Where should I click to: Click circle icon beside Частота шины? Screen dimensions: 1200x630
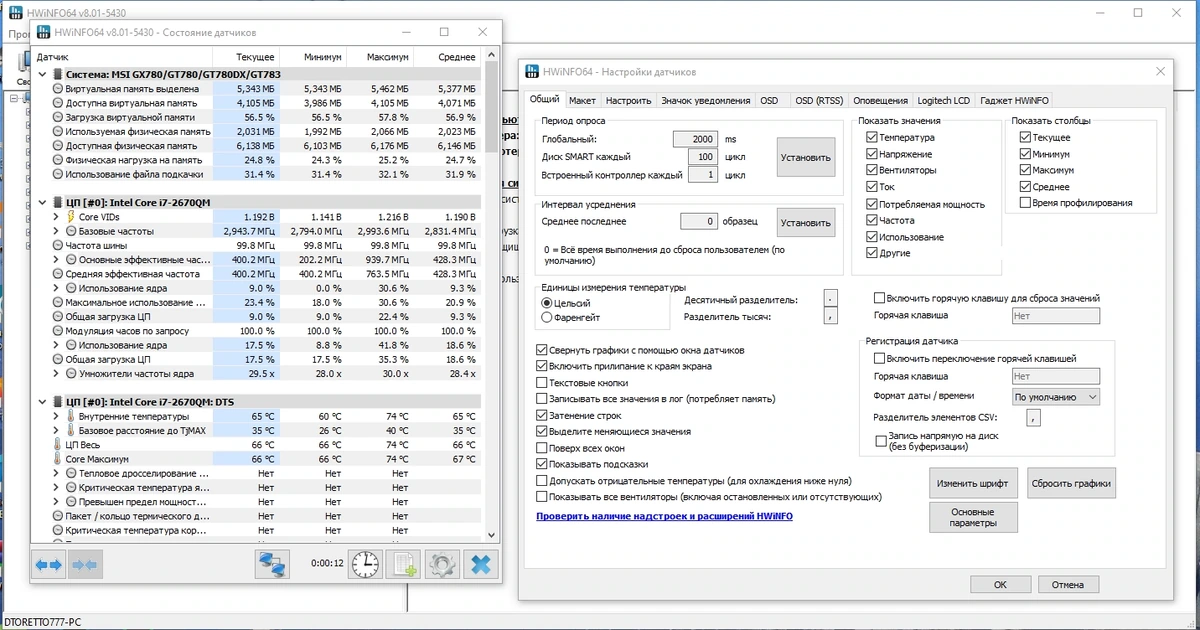pyautogui.click(x=58, y=245)
